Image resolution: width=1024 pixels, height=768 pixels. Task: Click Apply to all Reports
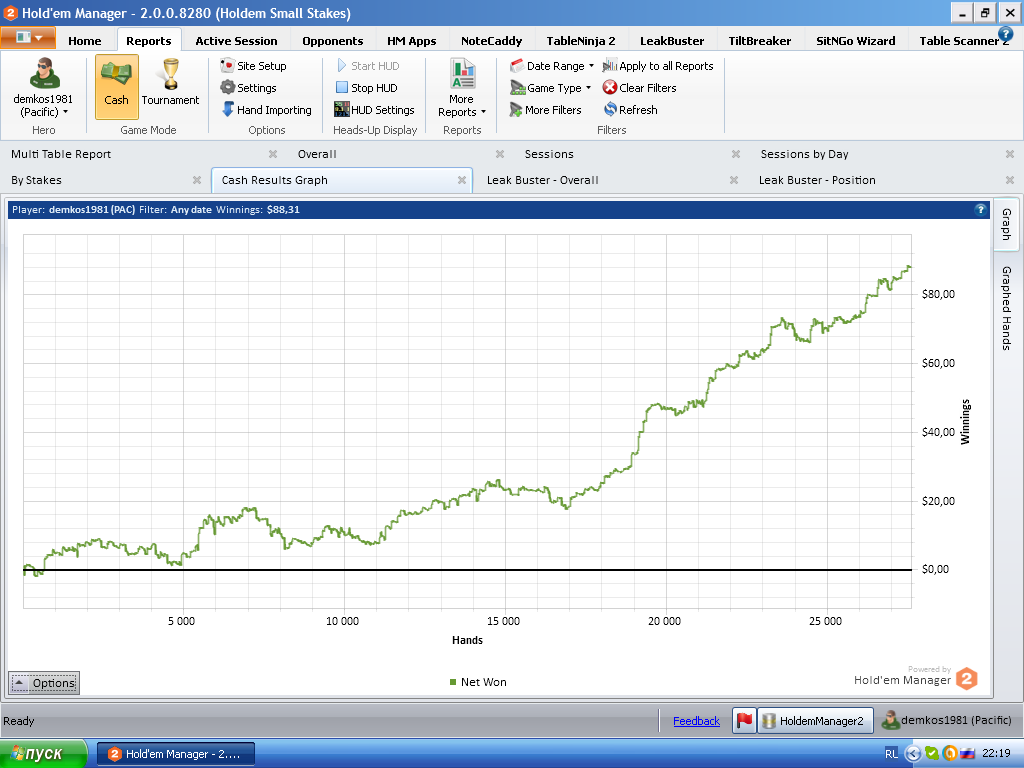658,66
